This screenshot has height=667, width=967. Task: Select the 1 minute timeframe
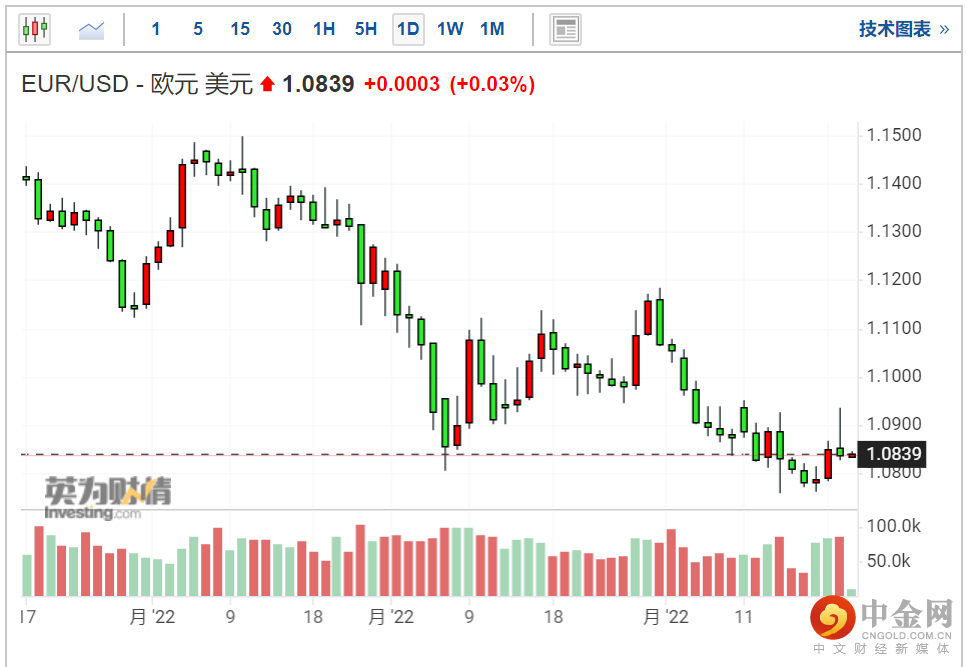click(156, 29)
